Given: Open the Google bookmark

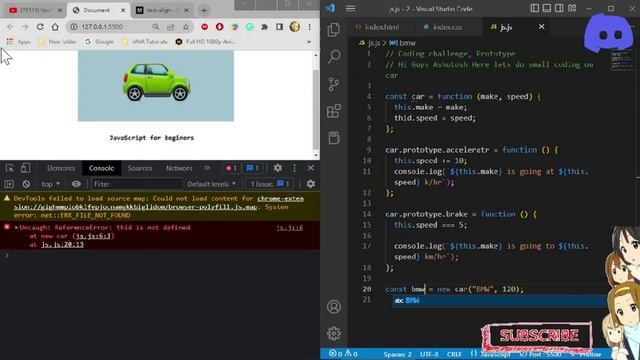Looking at the screenshot, I should (x=100, y=42).
